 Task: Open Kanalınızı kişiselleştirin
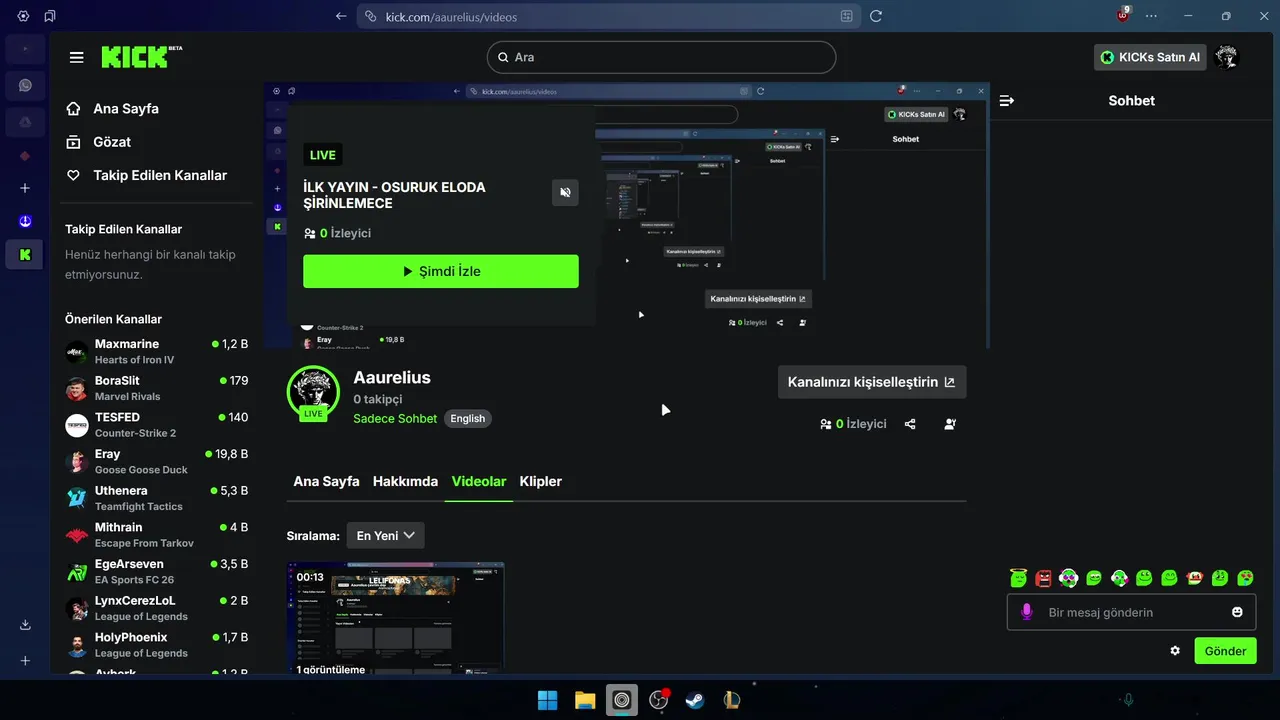pos(872,382)
